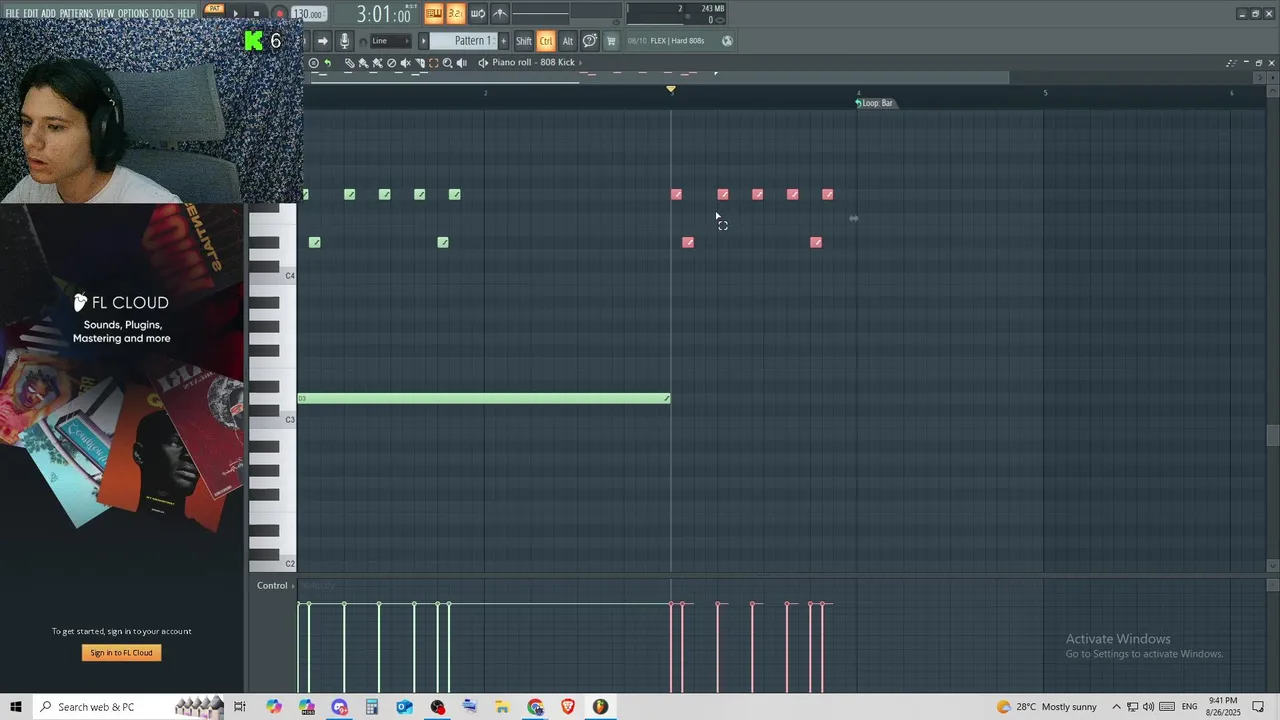Image resolution: width=1280 pixels, height=720 pixels.
Task: Choose the Zoom magnifier tool in piano roll
Action: pos(447,63)
